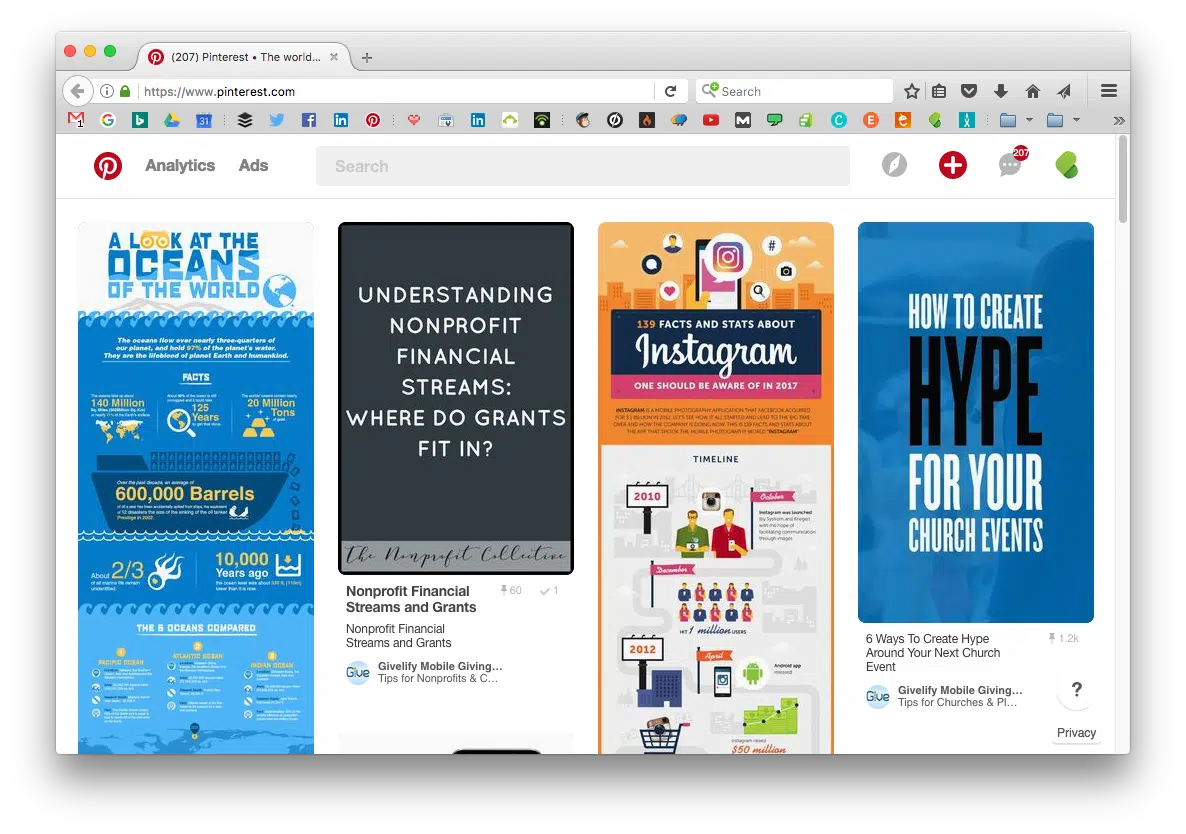Screen dimensions: 1186x834
Task: Open the Ads menu
Action: tap(253, 166)
